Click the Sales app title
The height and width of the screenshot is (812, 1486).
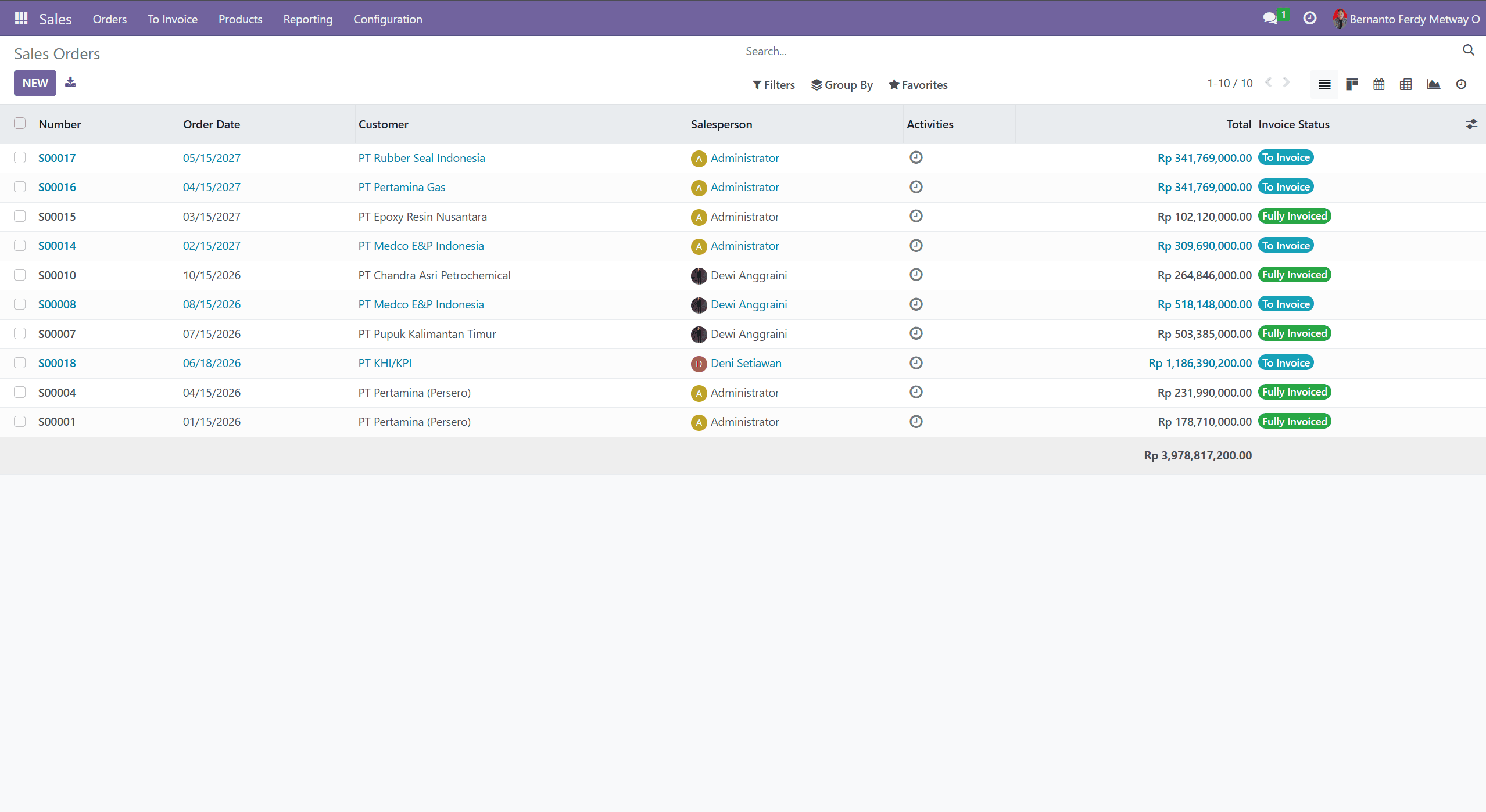(x=55, y=19)
